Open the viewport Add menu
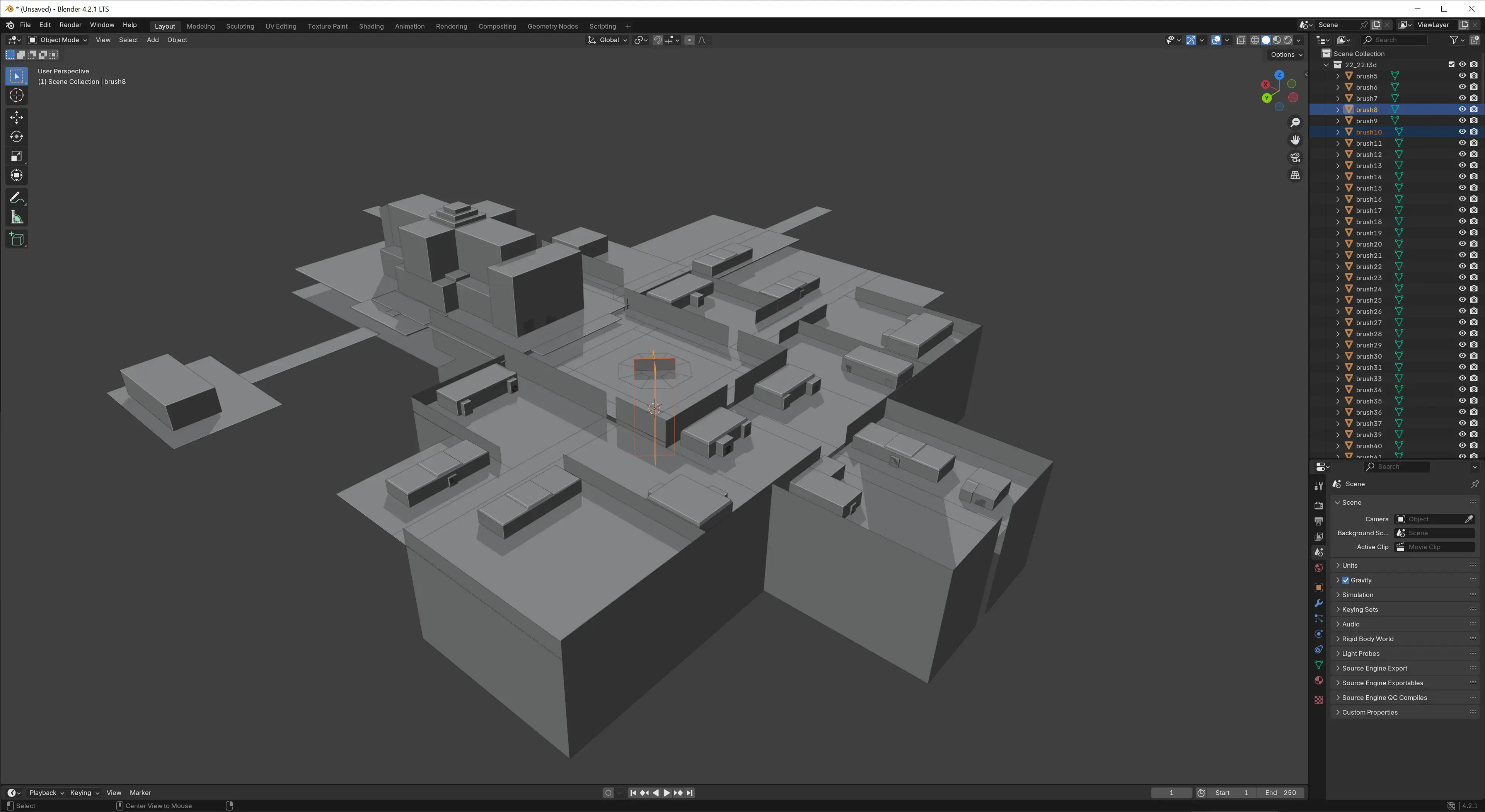The image size is (1485, 812). pyautogui.click(x=152, y=40)
